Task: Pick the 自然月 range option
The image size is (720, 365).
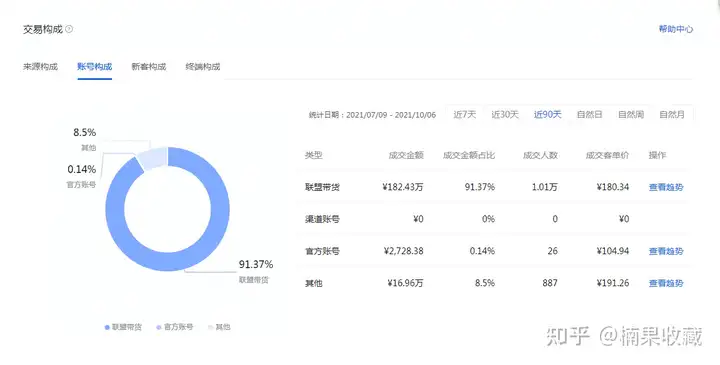Action: (x=672, y=114)
